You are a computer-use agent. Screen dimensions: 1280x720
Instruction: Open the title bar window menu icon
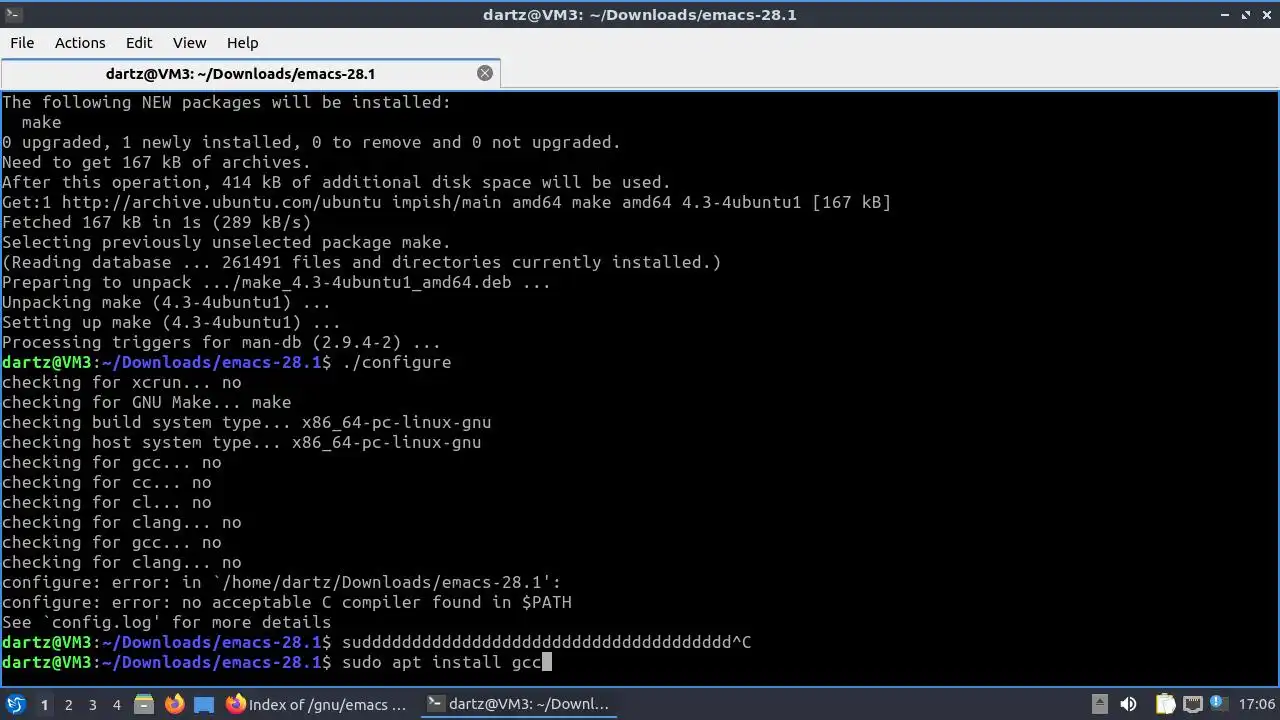(14, 14)
